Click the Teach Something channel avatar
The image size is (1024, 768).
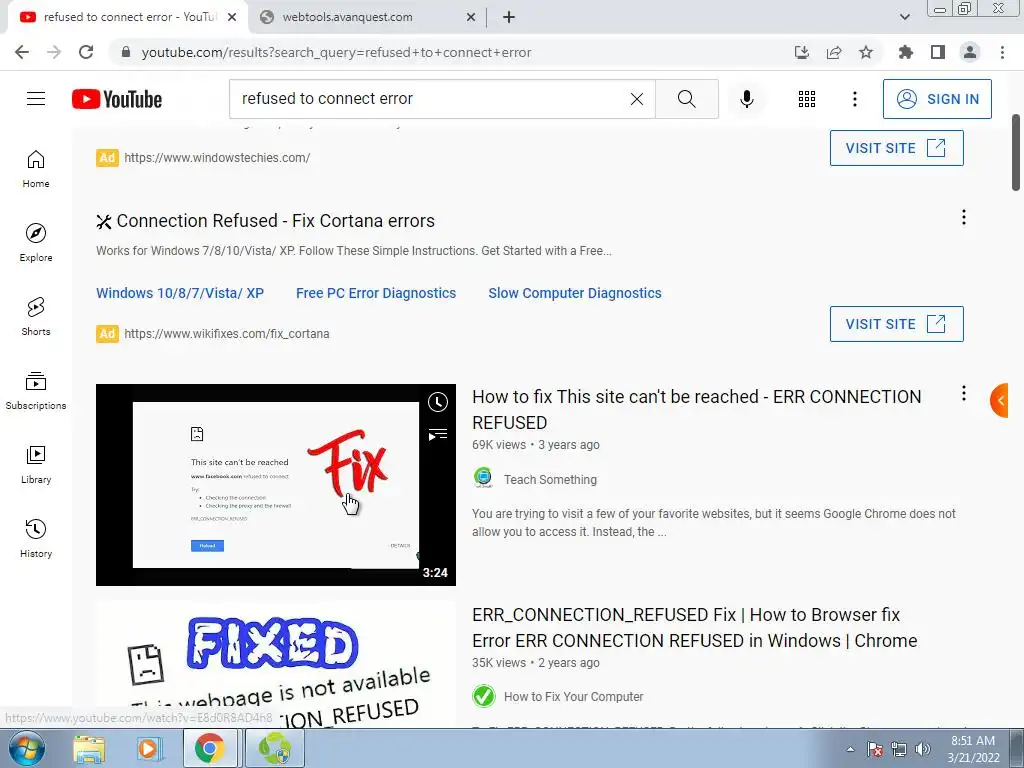483,478
